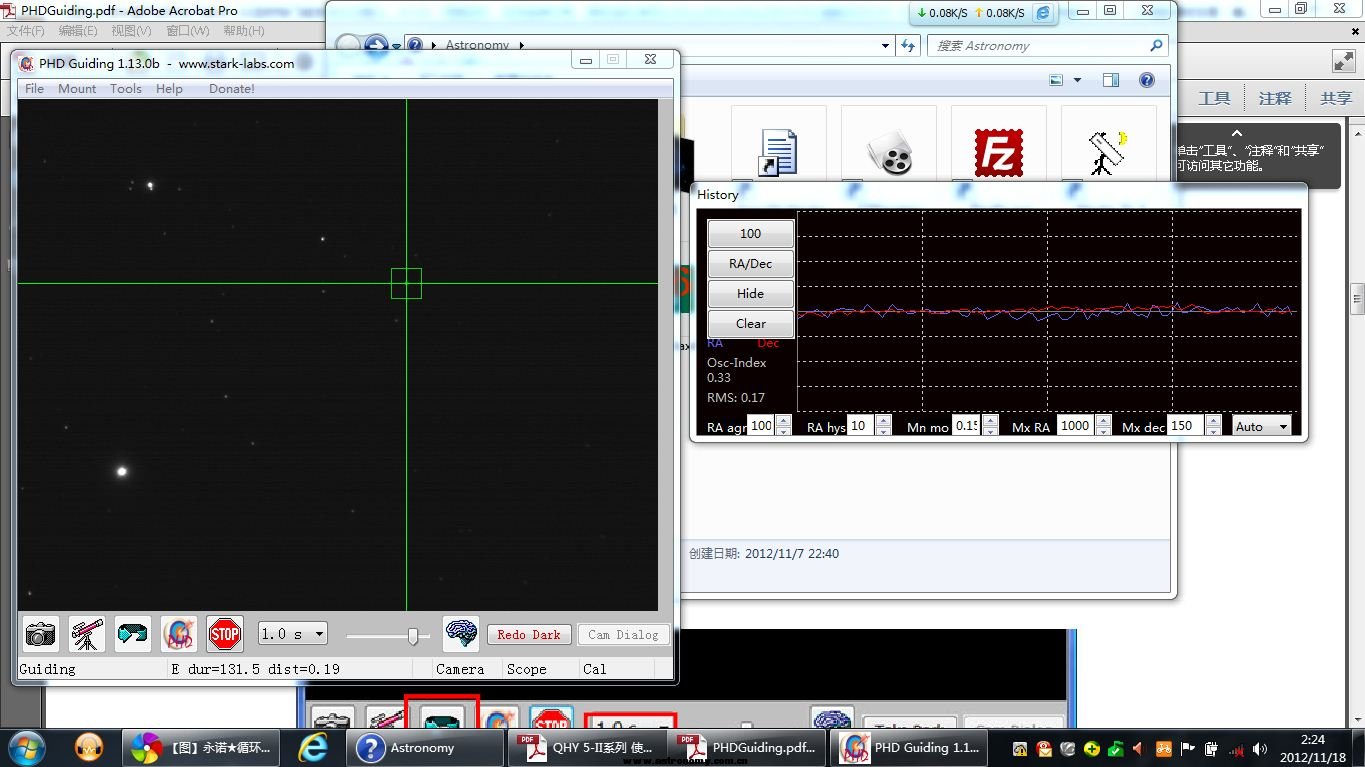Image resolution: width=1365 pixels, height=767 pixels.
Task: Click the Mx RA value field
Action: [x=1077, y=426]
